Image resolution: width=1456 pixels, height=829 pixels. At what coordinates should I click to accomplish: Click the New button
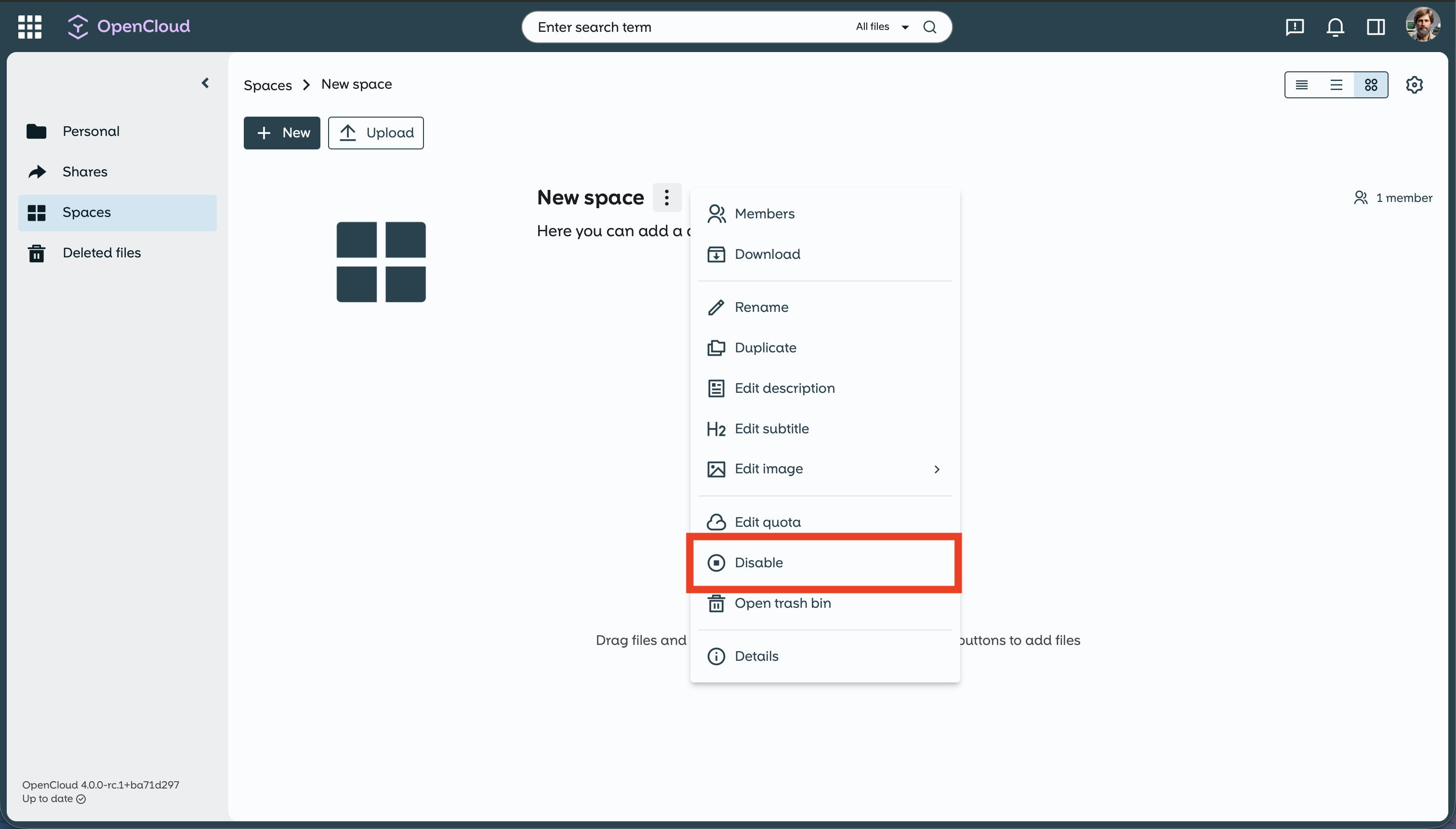click(282, 133)
